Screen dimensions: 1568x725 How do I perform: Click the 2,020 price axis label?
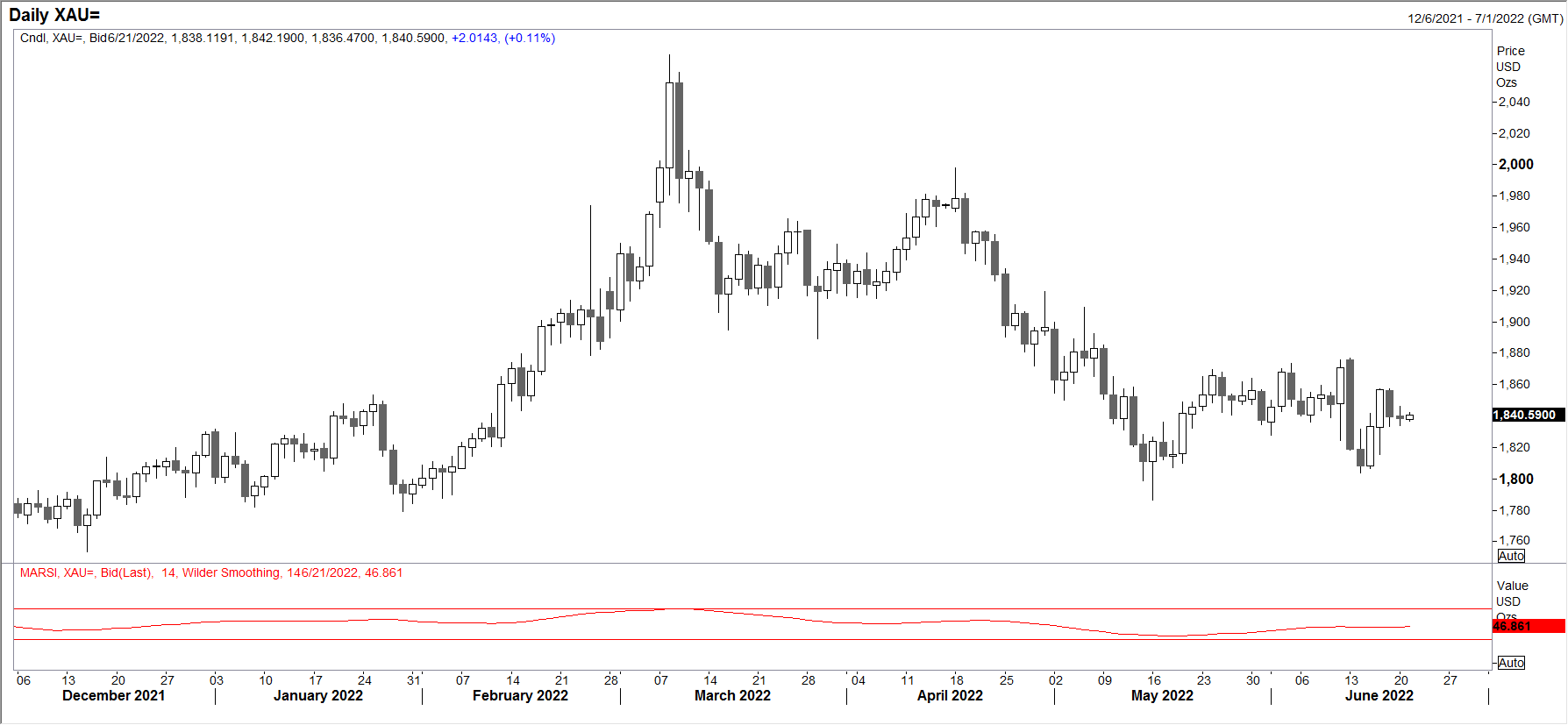tap(1515, 133)
